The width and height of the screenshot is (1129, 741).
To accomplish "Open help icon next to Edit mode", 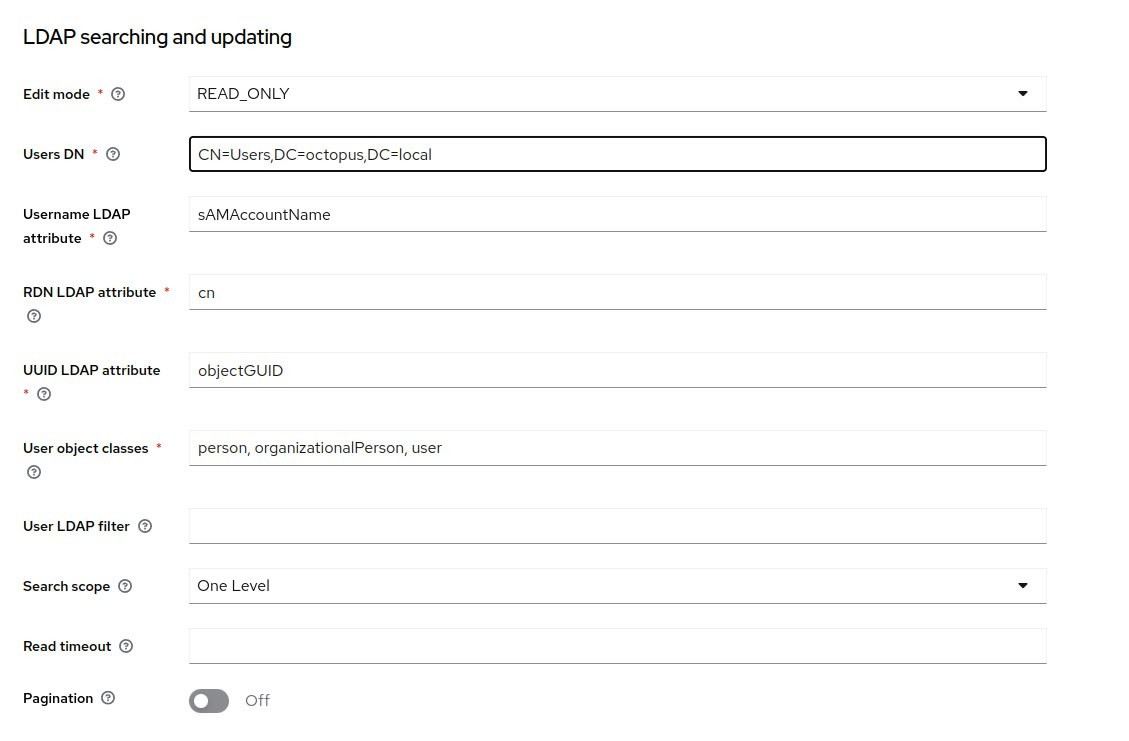I will (x=118, y=94).
